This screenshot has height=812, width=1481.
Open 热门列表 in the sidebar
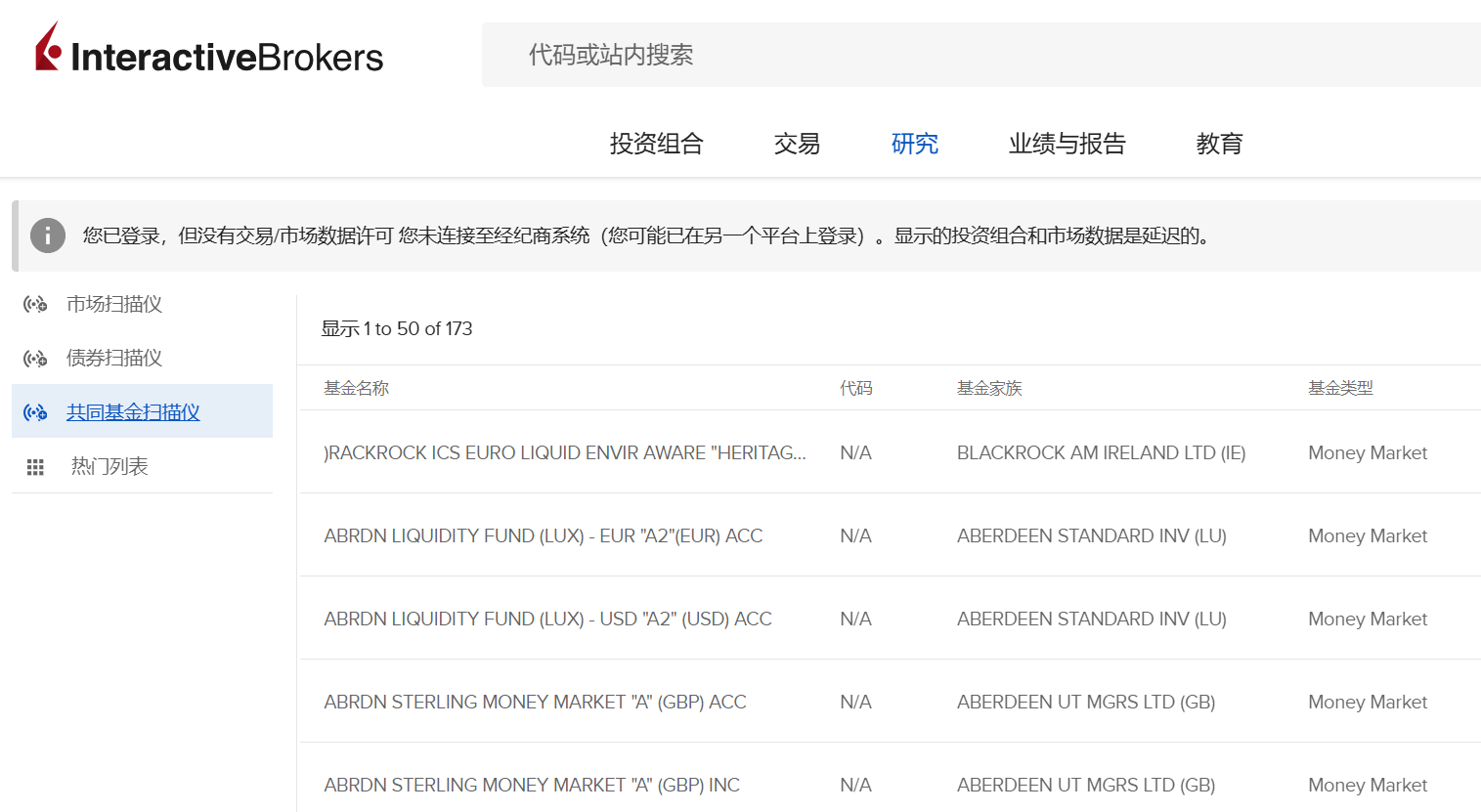[x=109, y=466]
